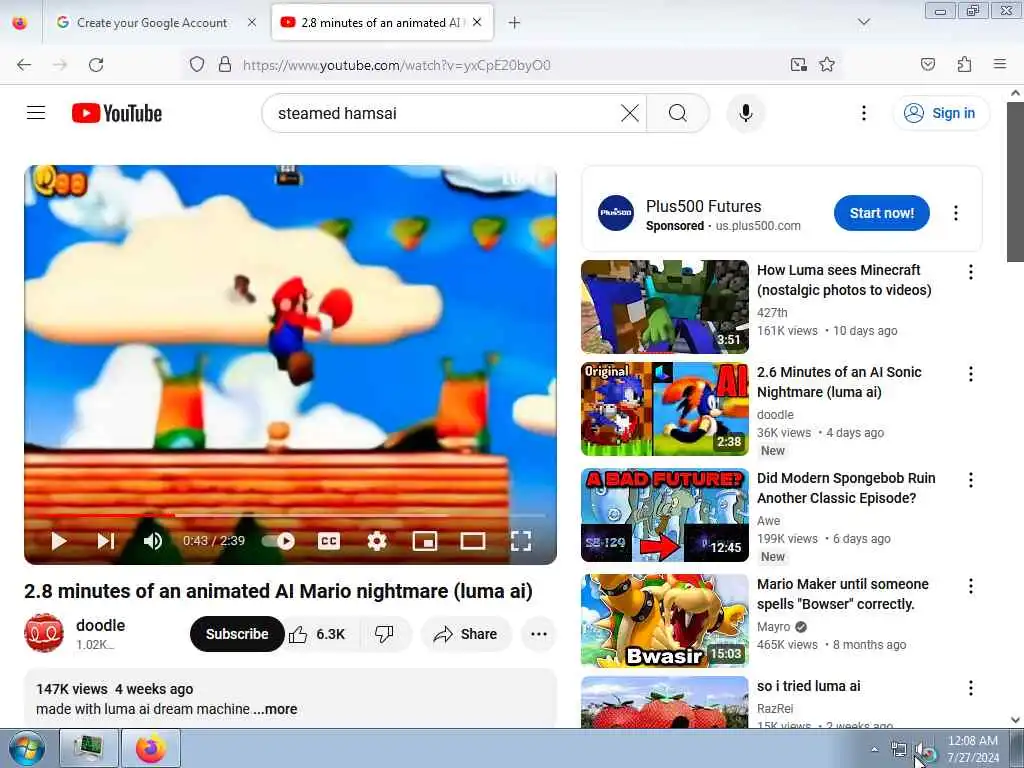1024x768 pixels.
Task: Toggle picture-in-picture from address bar
Action: click(798, 65)
